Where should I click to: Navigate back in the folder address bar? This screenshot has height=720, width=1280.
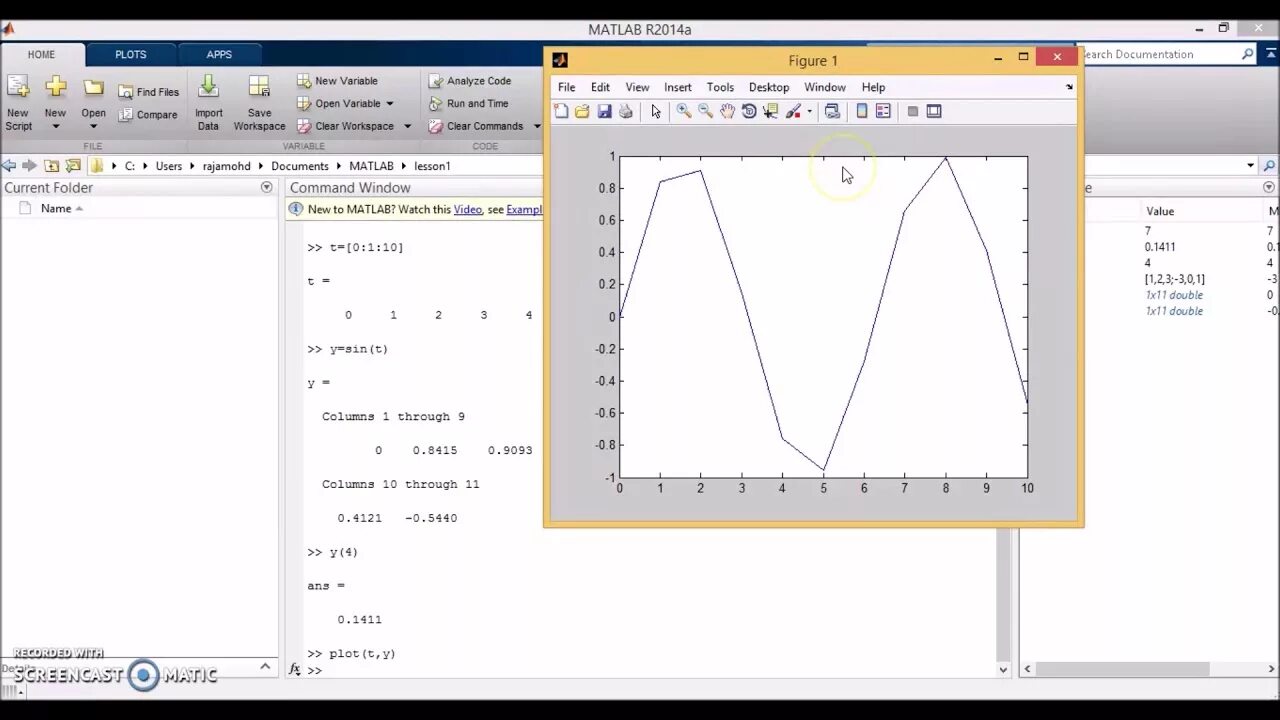point(9,166)
